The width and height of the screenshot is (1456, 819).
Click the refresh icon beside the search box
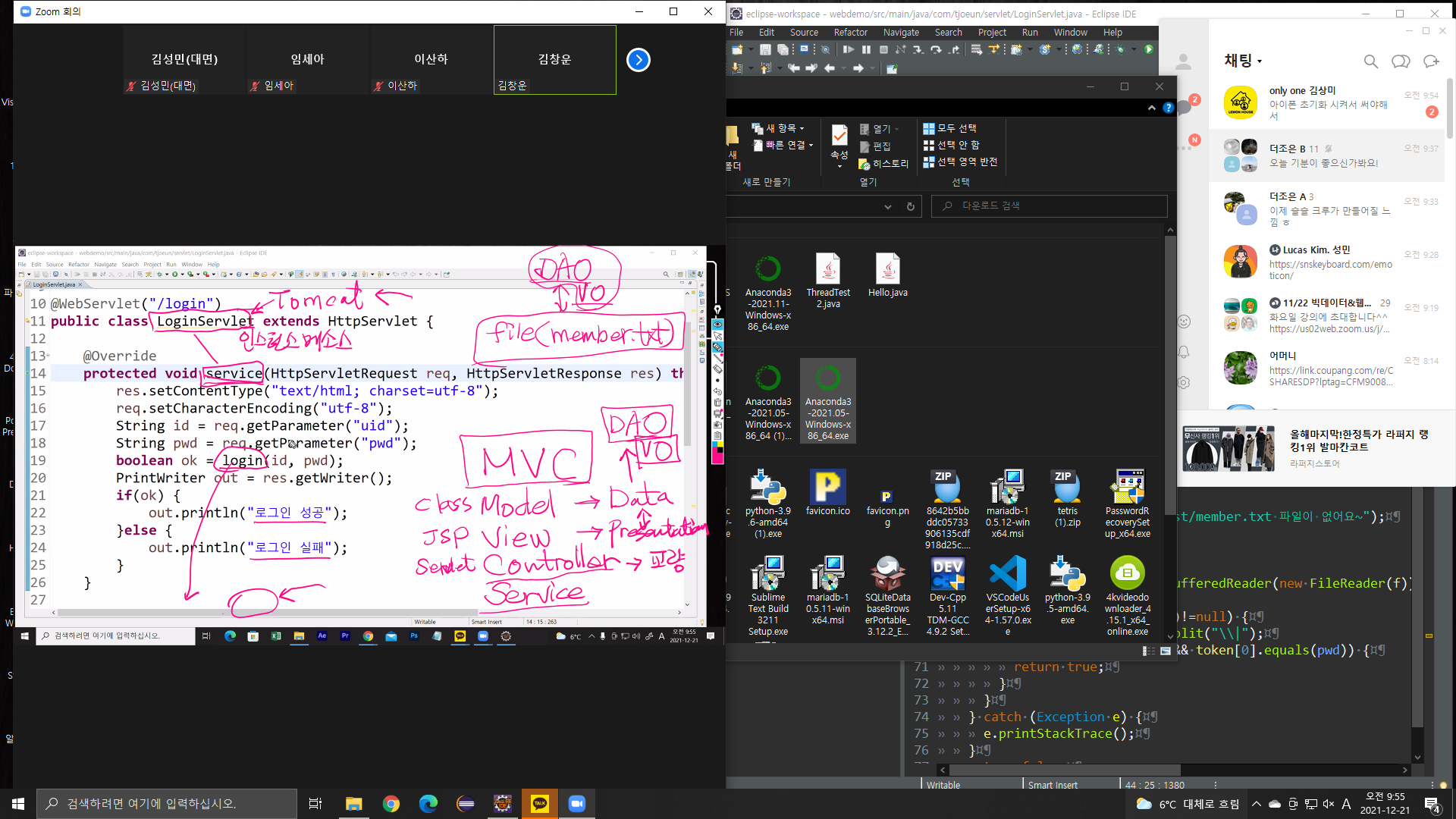pos(910,206)
